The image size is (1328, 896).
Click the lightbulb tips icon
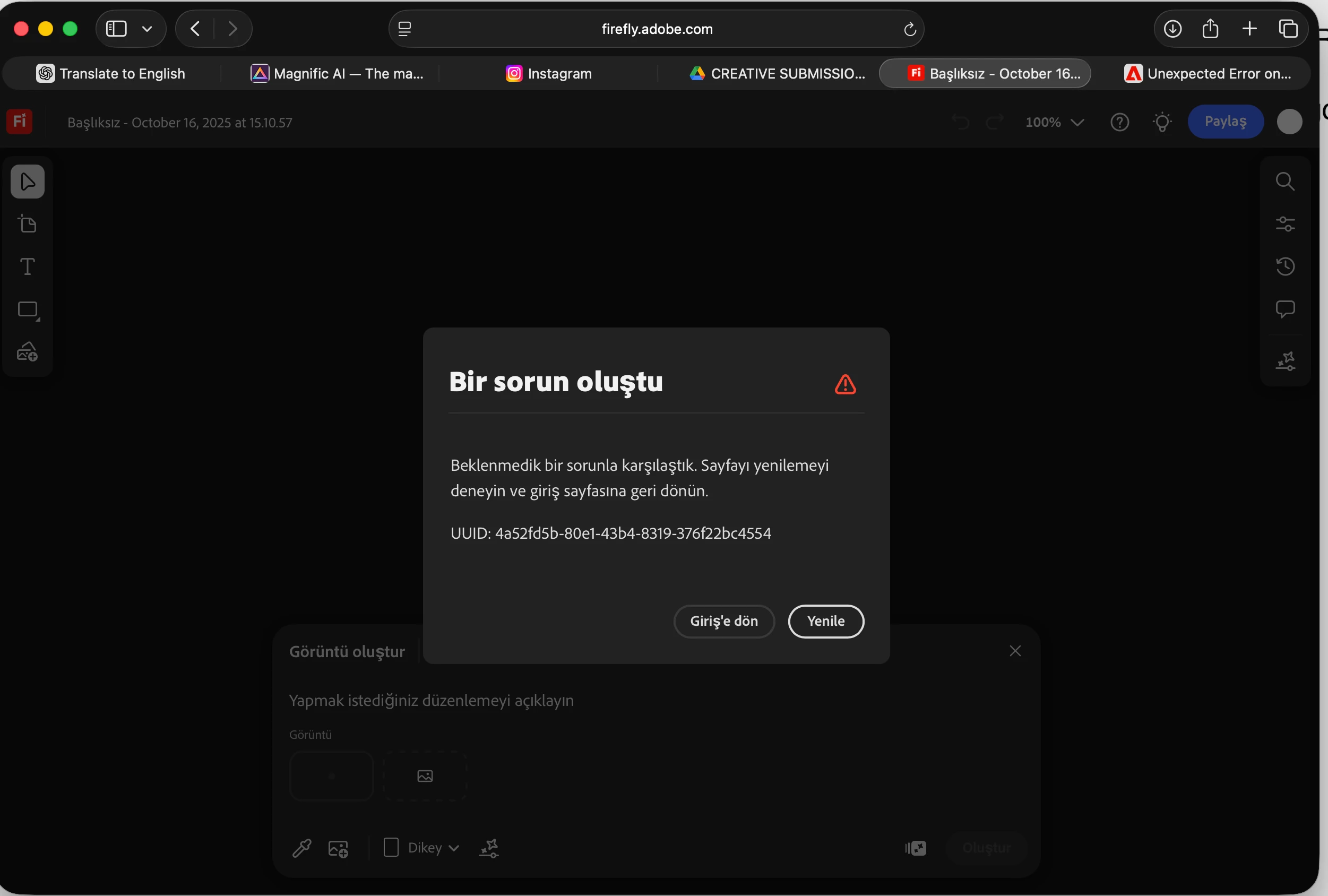point(1162,122)
